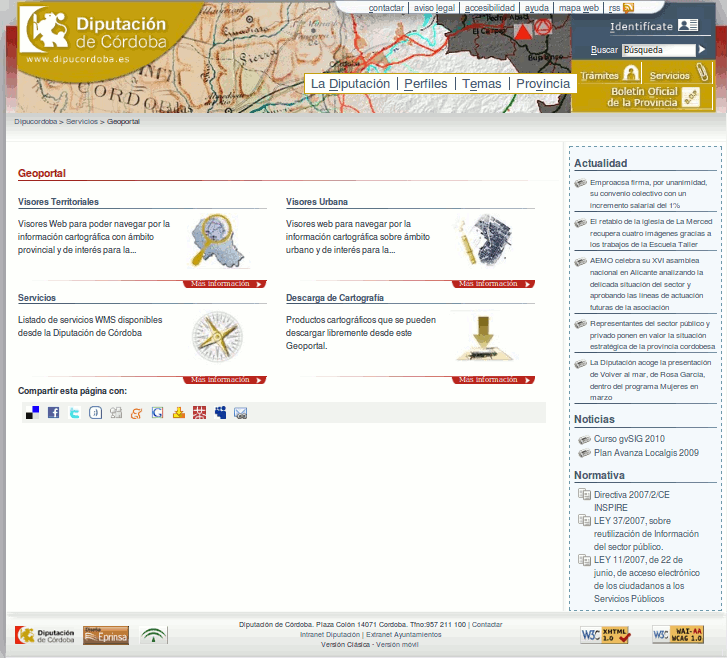
Task: Open Emproacsa convenio colectivo news
Action: click(648, 194)
